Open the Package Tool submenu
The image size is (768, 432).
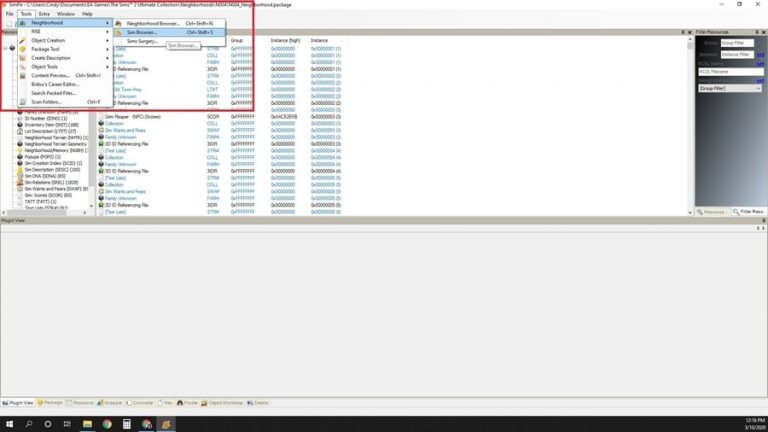pos(107,49)
